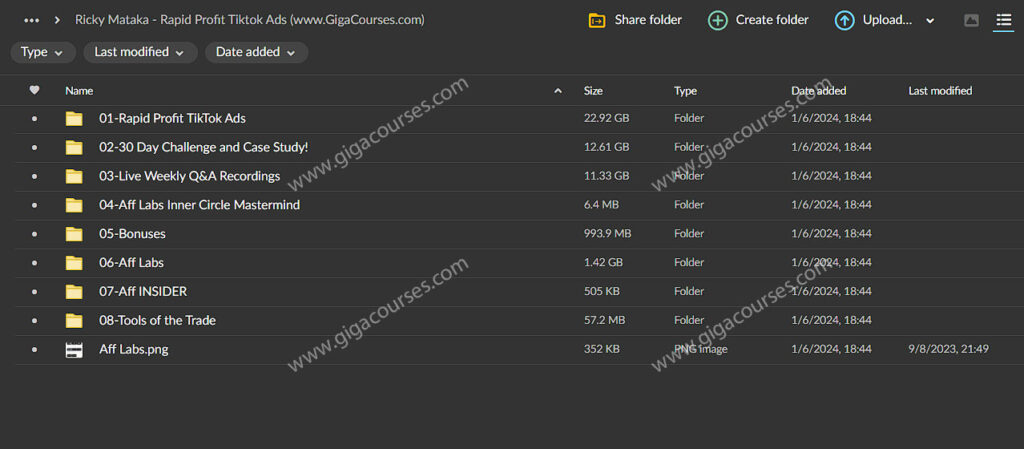
Task: Select the list view icon
Action: 1003,20
